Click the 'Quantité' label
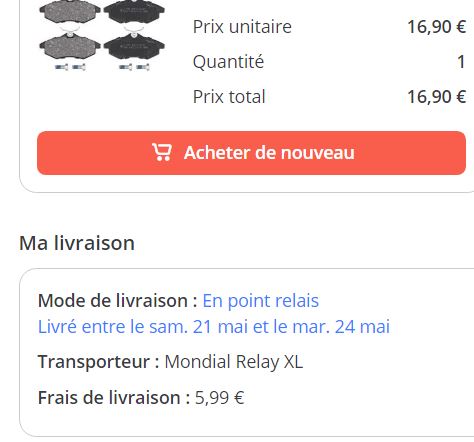 click(x=228, y=62)
